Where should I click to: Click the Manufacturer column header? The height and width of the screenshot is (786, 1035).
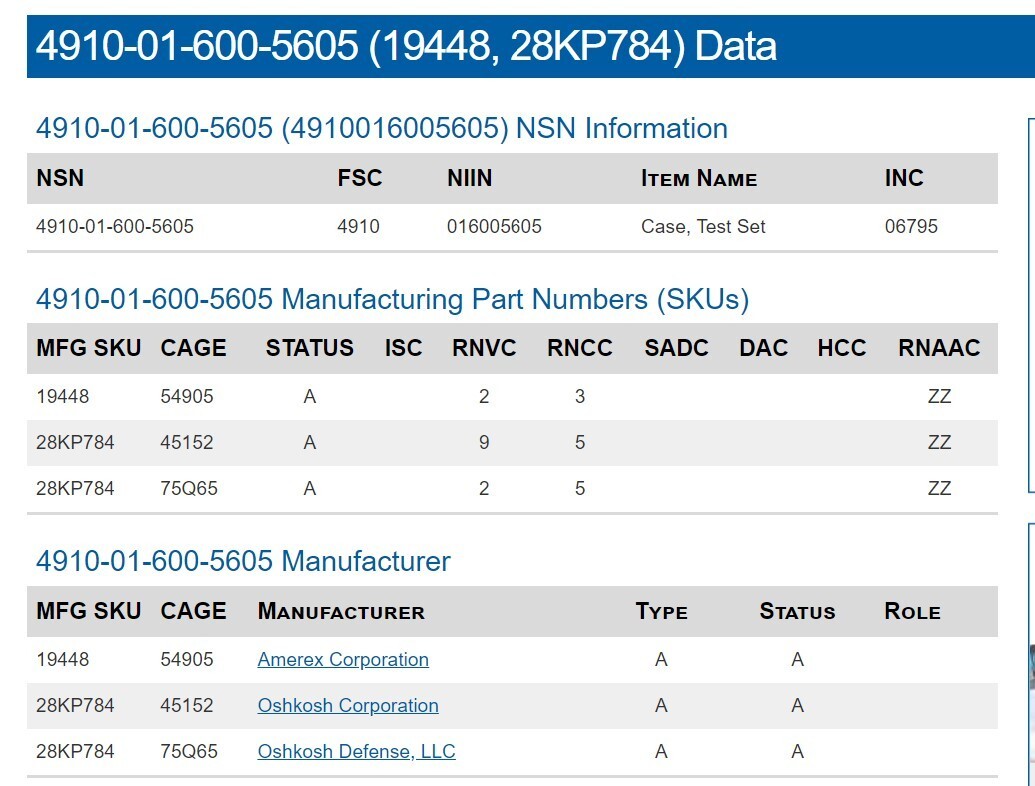coord(341,611)
